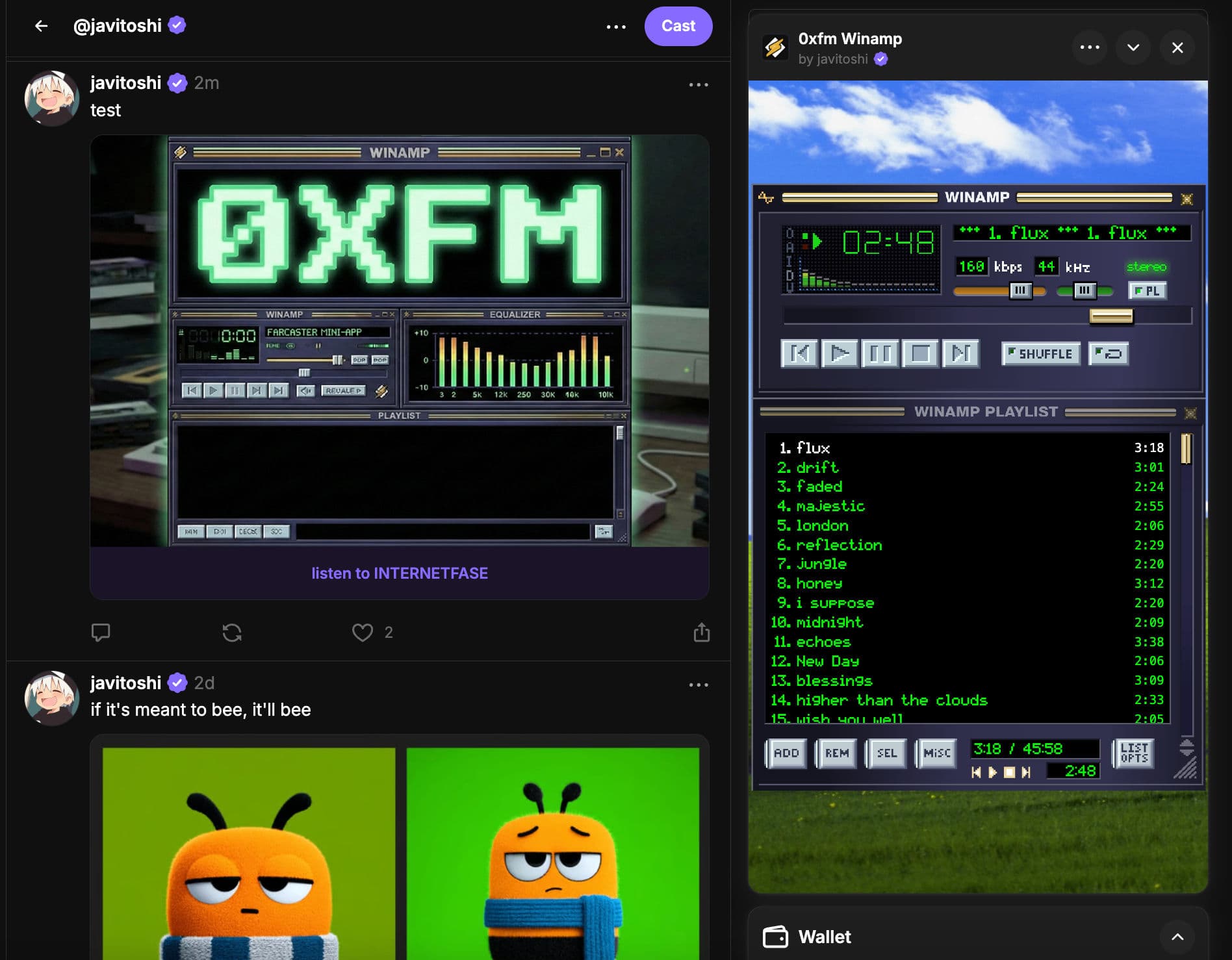
Task: Collapse the Wallet section
Action: [x=1177, y=937]
